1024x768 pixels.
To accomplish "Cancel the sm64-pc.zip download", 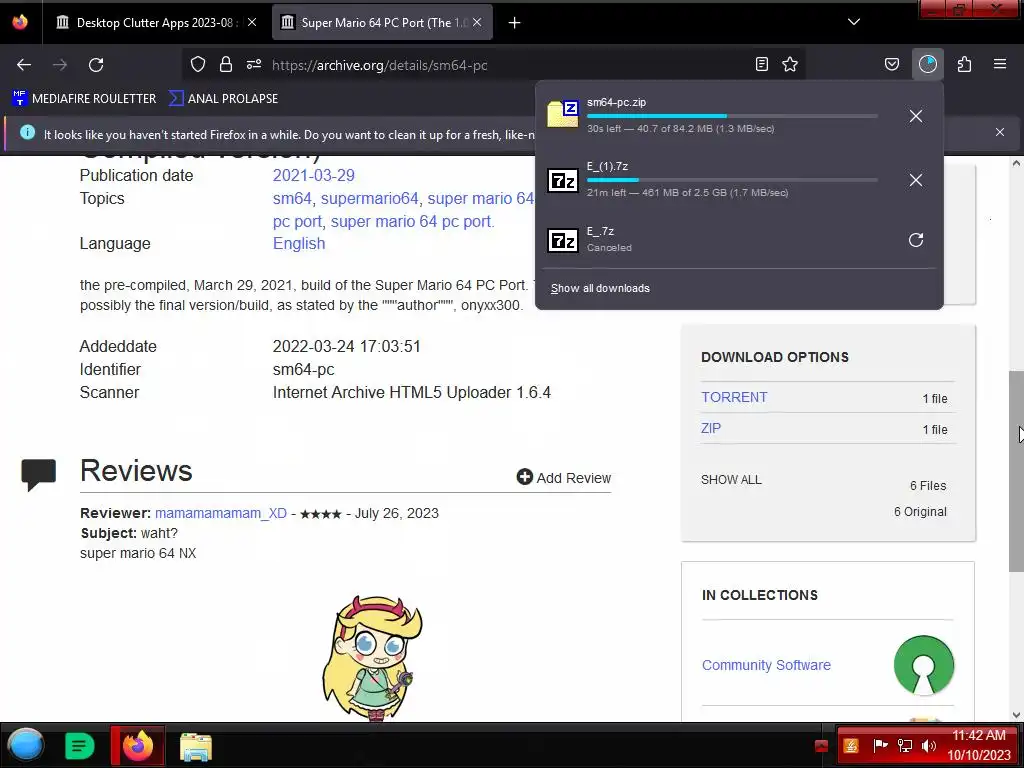I will tap(916, 116).
